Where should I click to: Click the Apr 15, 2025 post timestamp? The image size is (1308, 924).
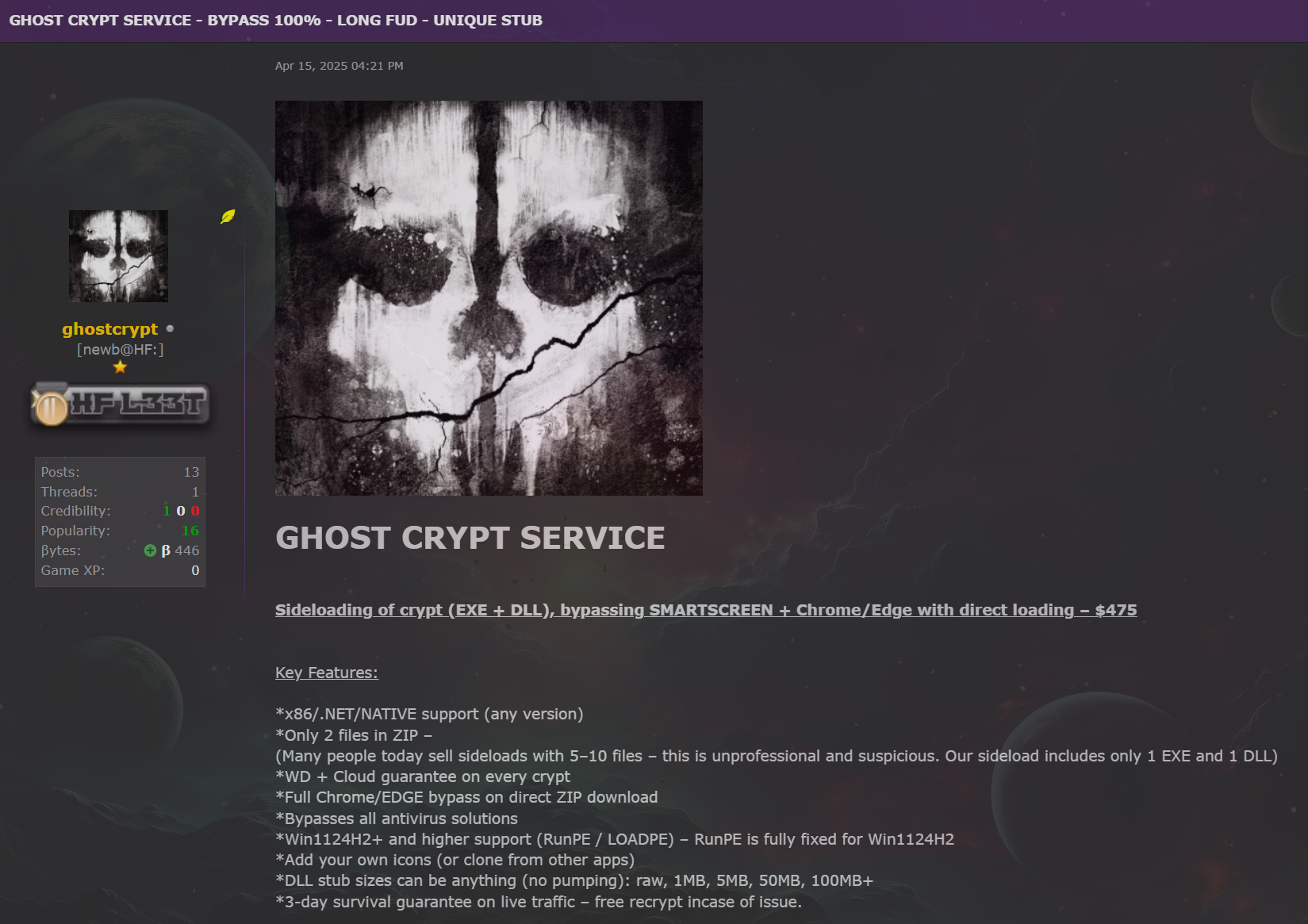coord(339,66)
